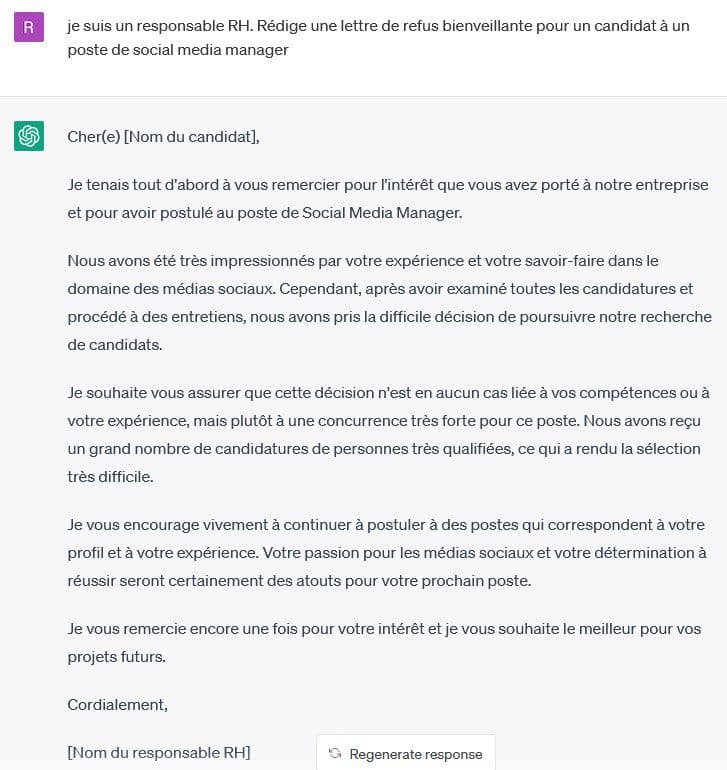Click the circular arrows regenerate icon
The image size is (727, 770).
[x=335, y=754]
